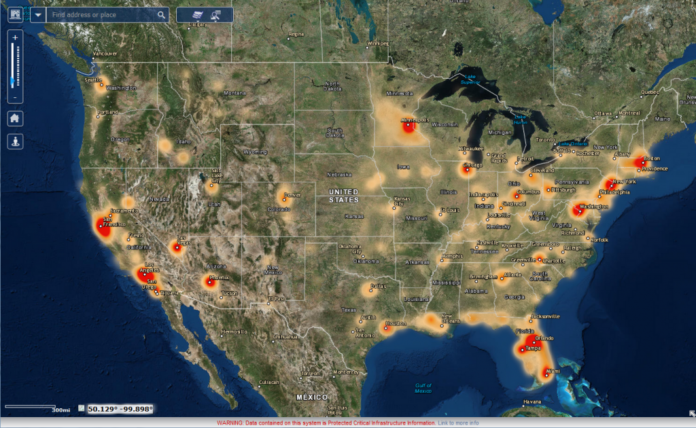
Task: Open the second toolbar icon beside layers
Action: point(216,15)
